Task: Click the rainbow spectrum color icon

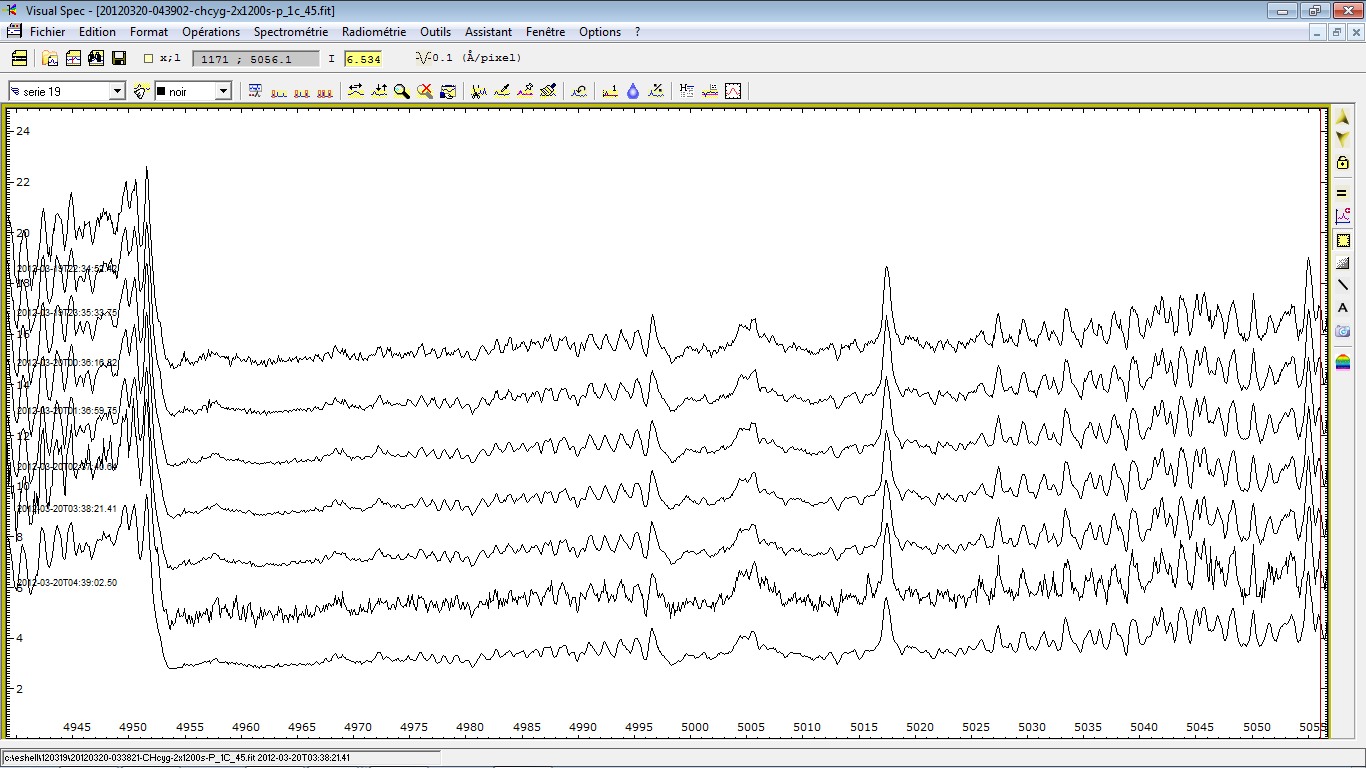Action: coord(1342,362)
